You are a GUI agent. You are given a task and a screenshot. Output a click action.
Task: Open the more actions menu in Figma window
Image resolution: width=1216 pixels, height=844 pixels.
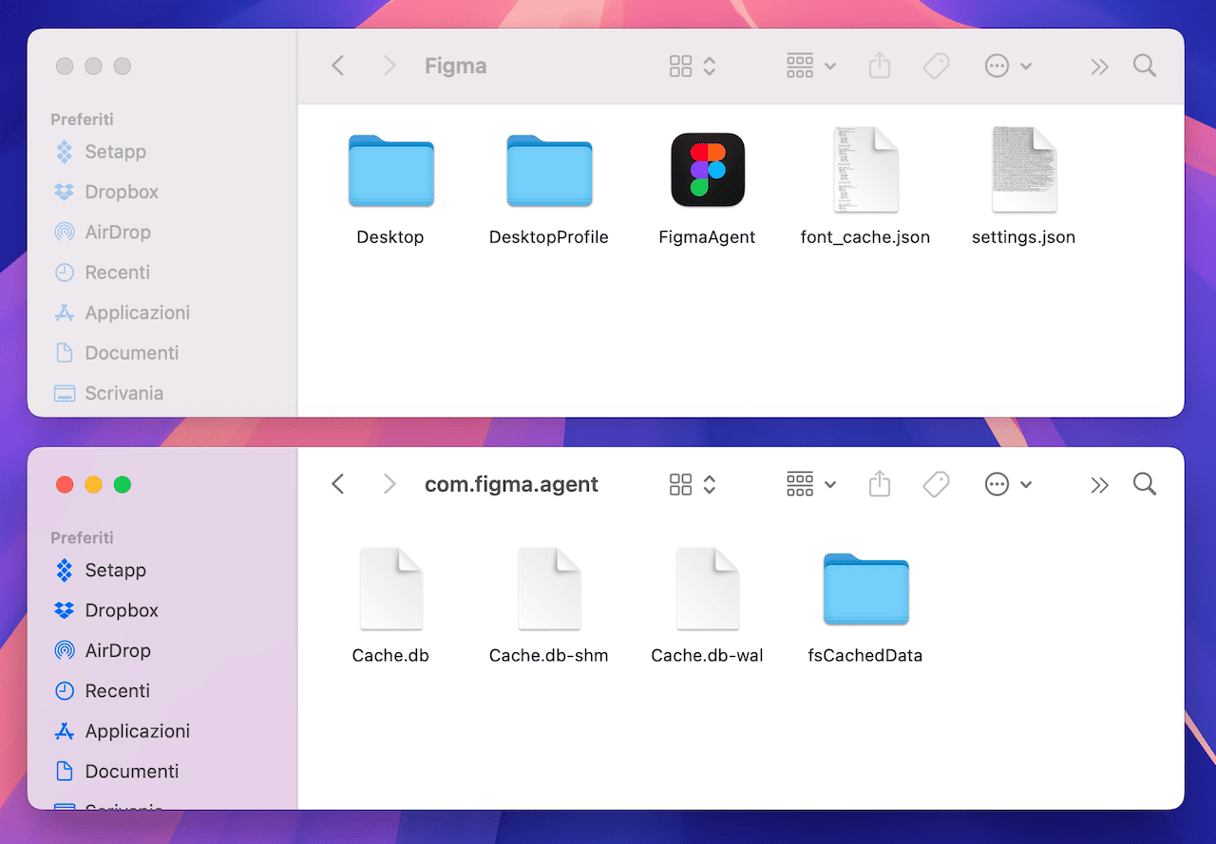[1007, 67]
